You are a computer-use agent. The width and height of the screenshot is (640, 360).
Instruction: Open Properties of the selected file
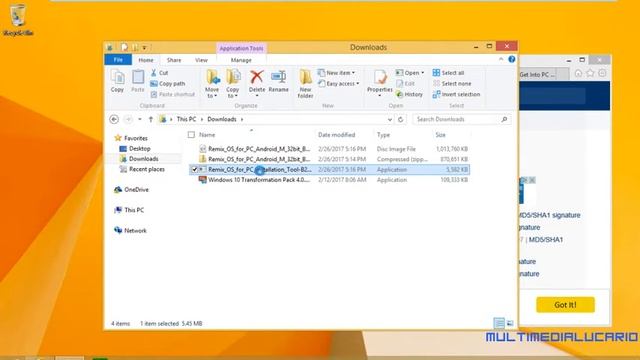(380, 82)
